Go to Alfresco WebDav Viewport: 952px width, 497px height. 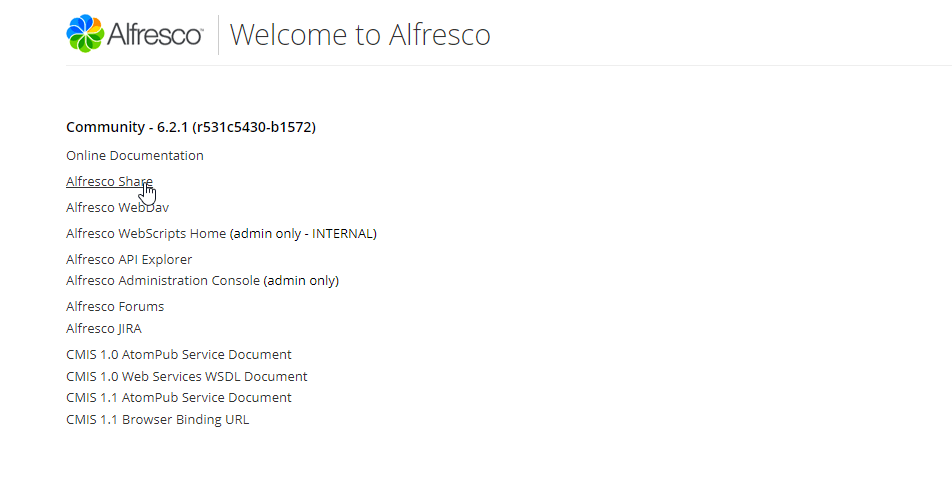117,207
